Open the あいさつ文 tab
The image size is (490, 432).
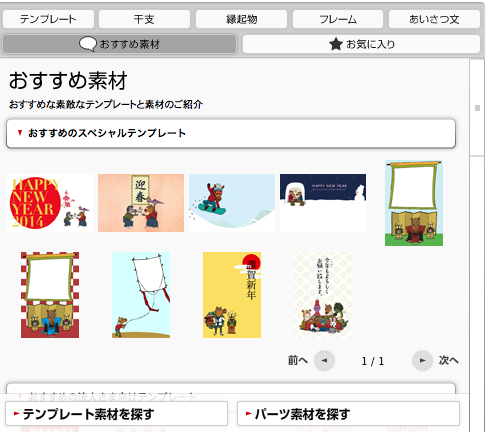click(434, 19)
